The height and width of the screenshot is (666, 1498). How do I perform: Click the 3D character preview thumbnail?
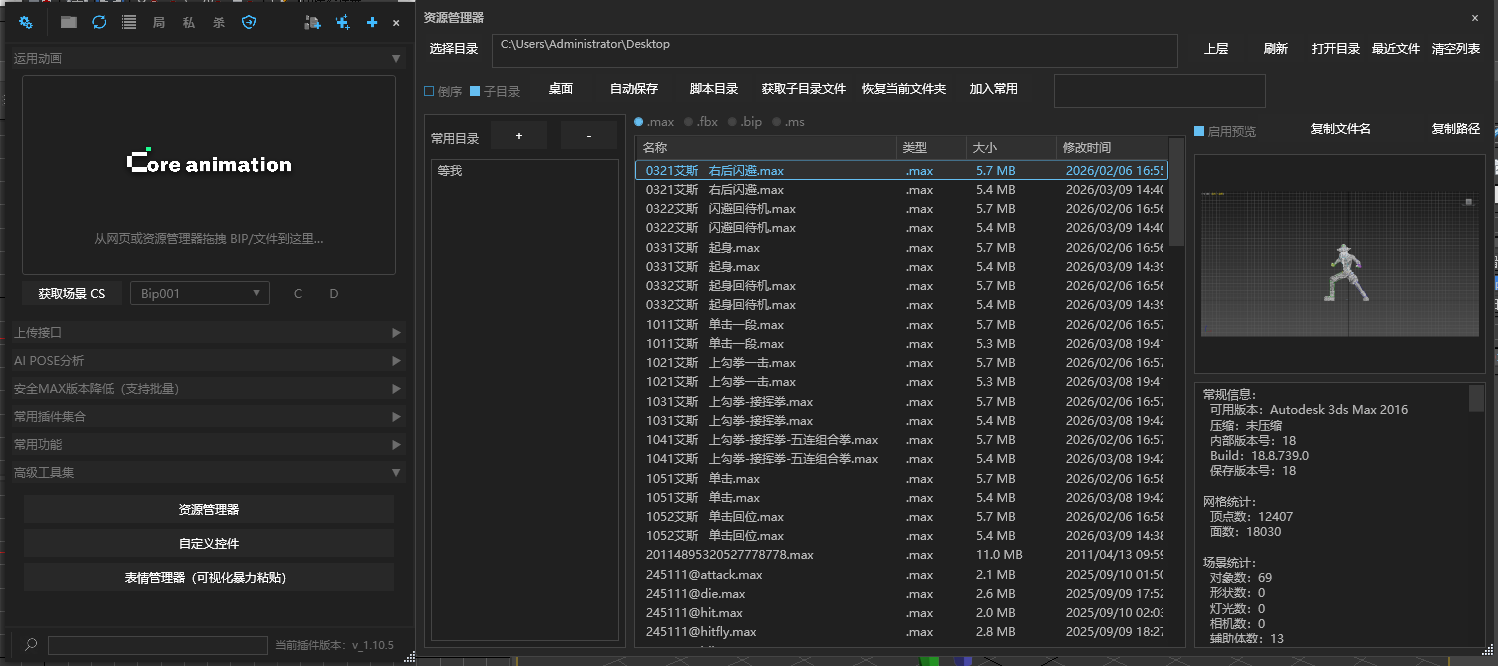(x=1340, y=264)
